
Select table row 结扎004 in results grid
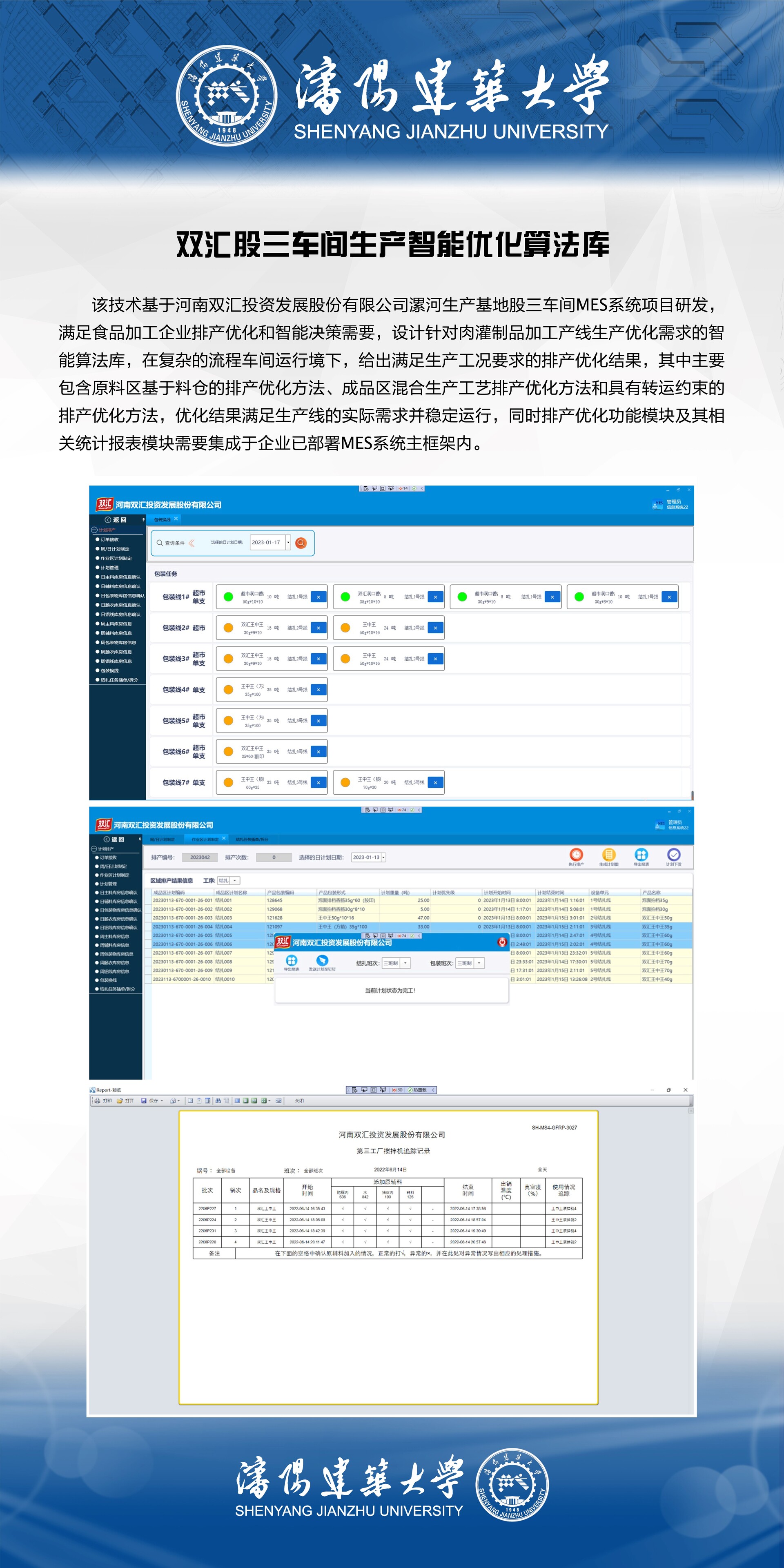[x=223, y=927]
